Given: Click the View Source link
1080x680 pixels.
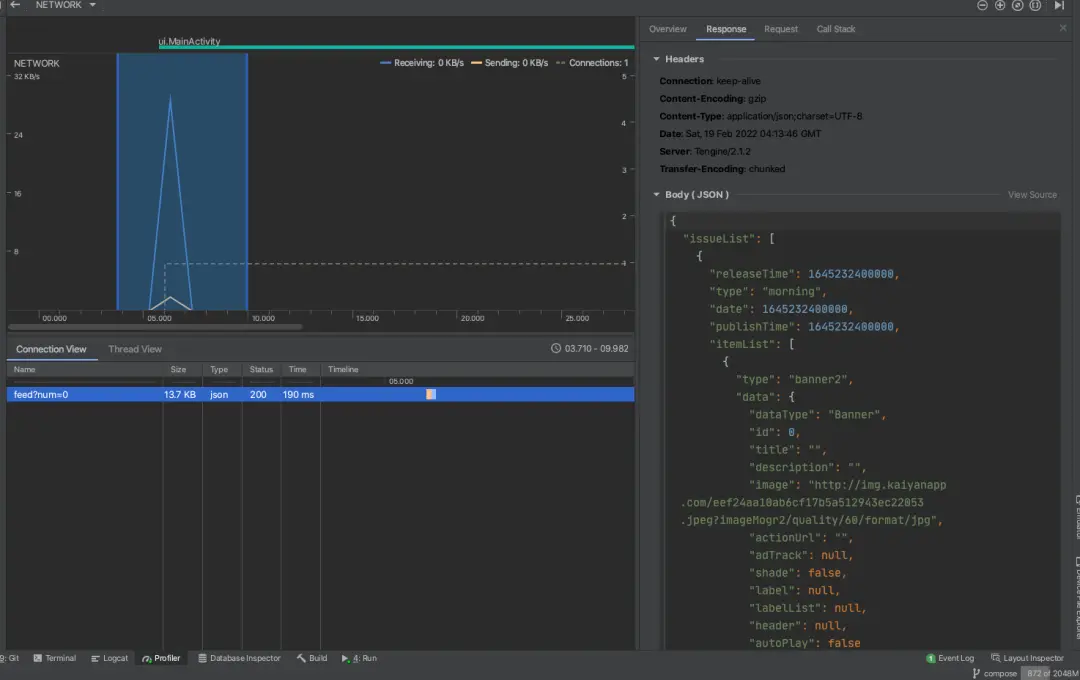Looking at the screenshot, I should coord(1031,195).
